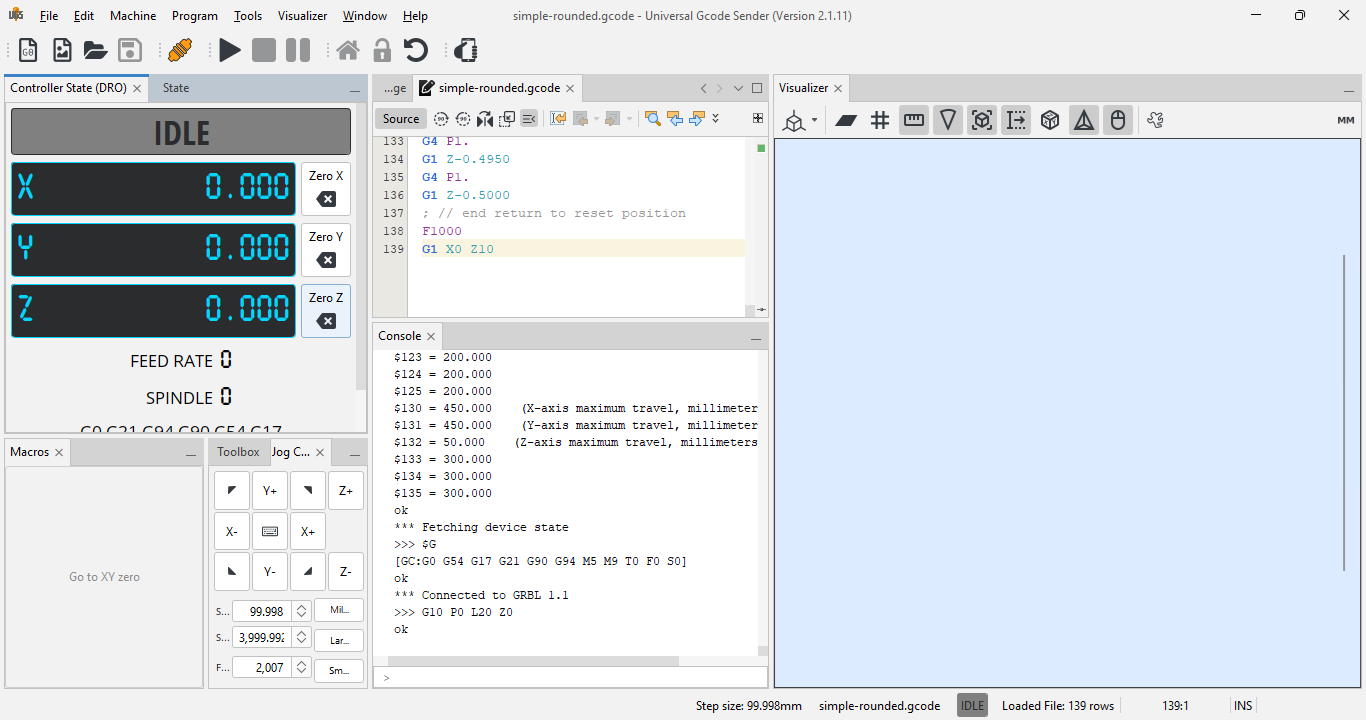Close the Controller State (DRO) tab
1366x720 pixels.
pyautogui.click(x=138, y=88)
